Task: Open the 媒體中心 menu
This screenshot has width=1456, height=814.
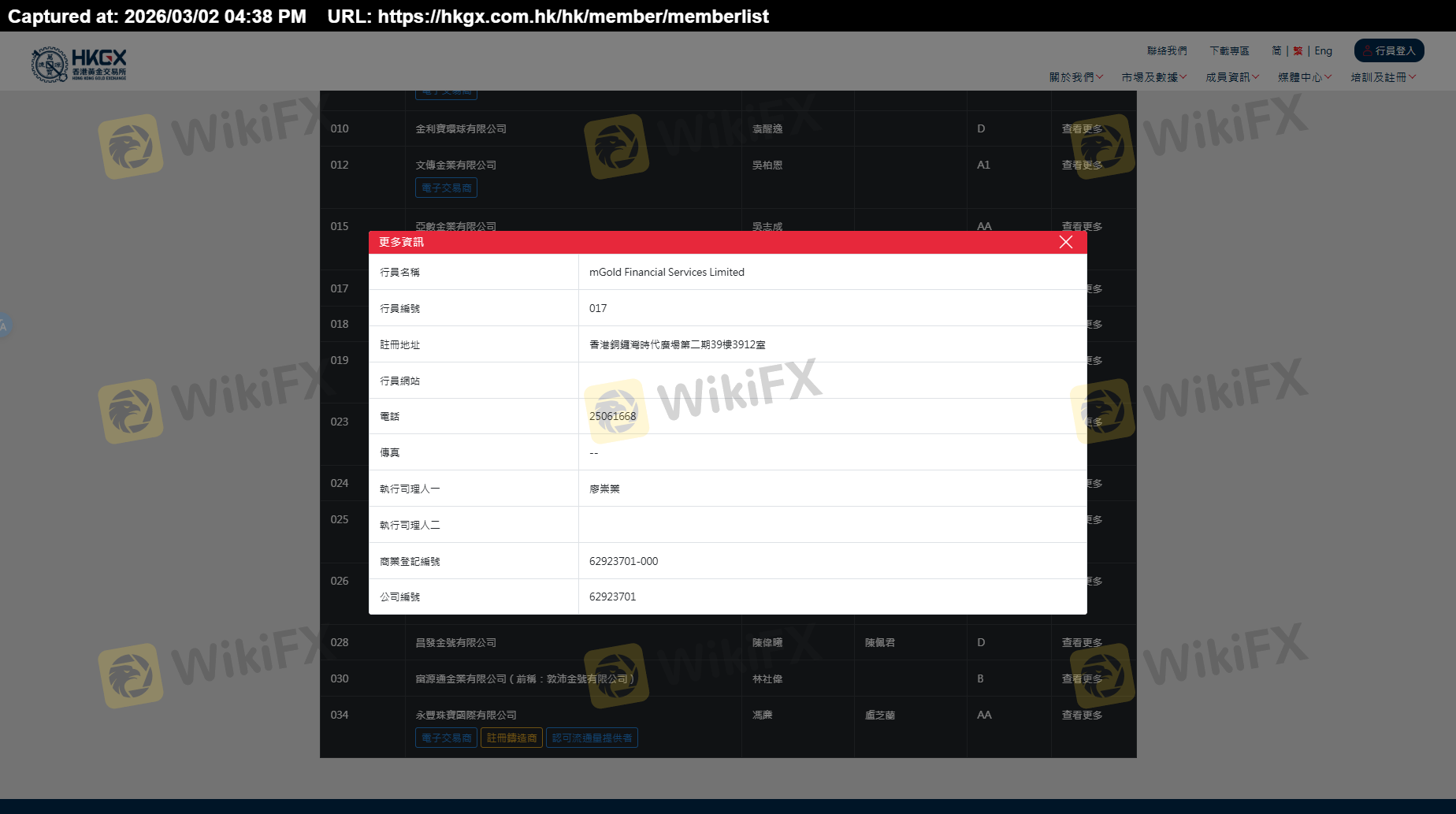Action: 1304,77
